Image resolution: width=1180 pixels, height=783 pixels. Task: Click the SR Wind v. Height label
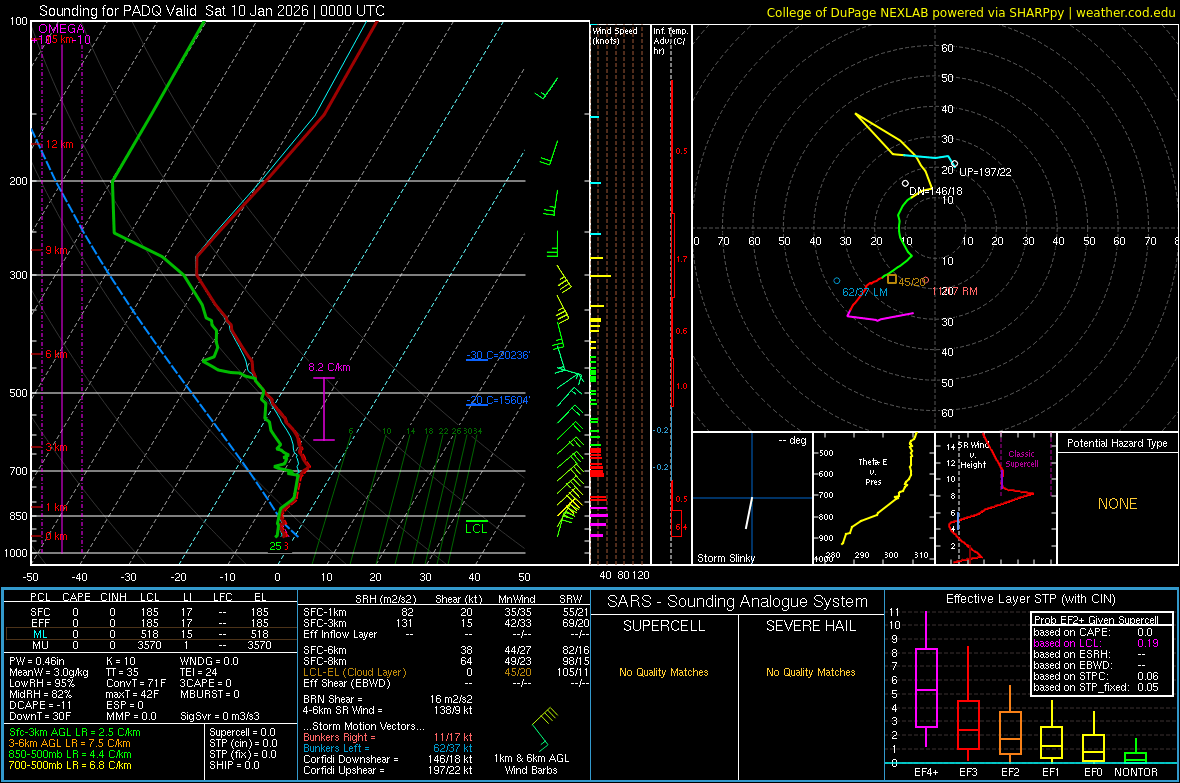[x=972, y=455]
